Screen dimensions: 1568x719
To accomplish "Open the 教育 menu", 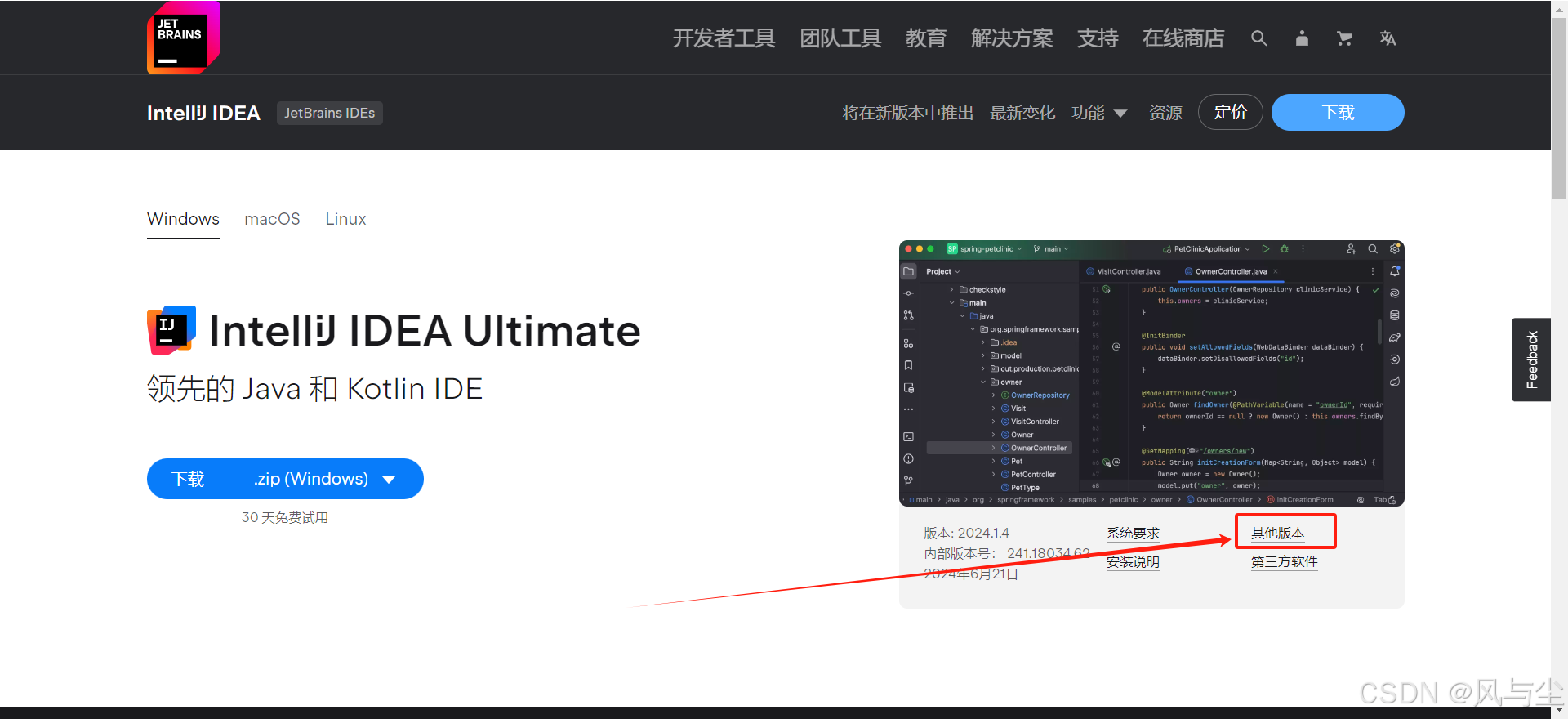I will (x=925, y=38).
